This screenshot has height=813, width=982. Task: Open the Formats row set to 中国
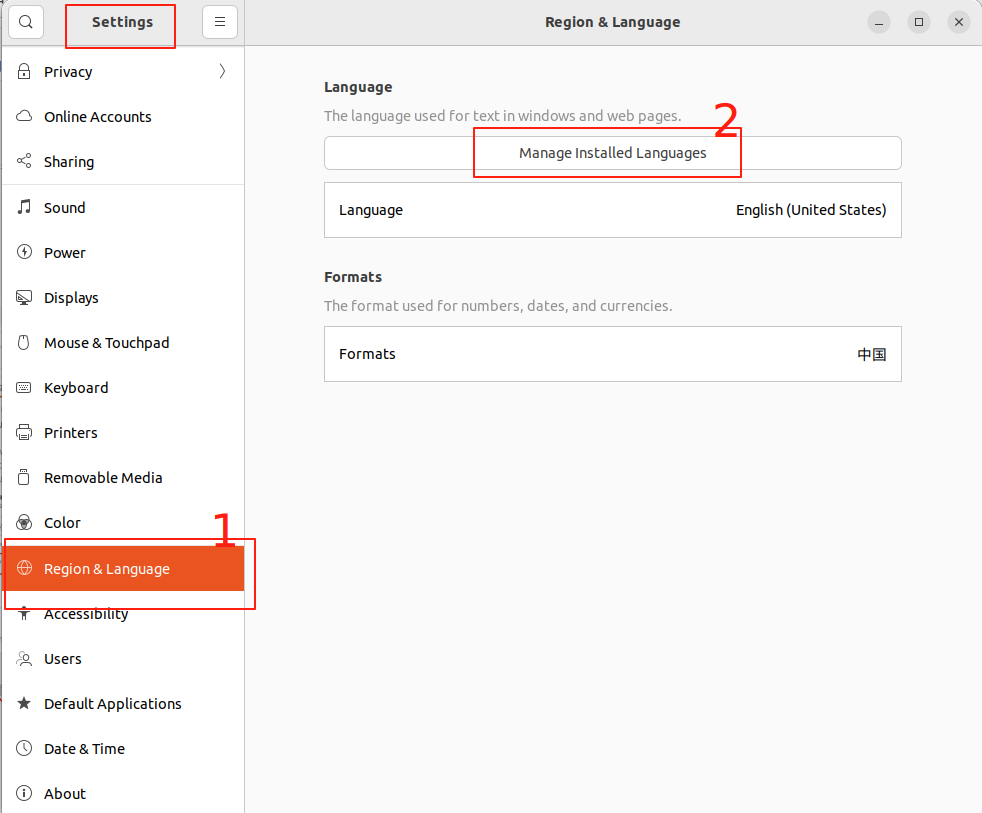tap(612, 354)
